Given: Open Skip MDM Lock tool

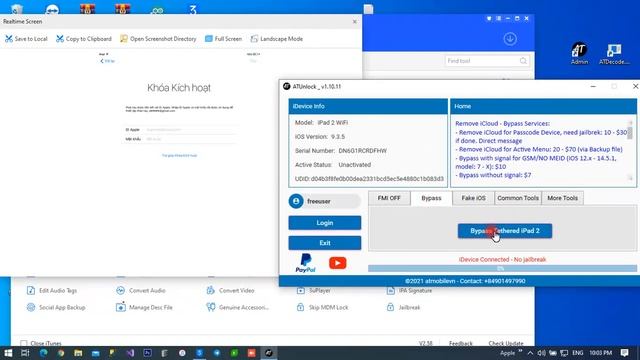Looking at the screenshot, I should pos(322,307).
